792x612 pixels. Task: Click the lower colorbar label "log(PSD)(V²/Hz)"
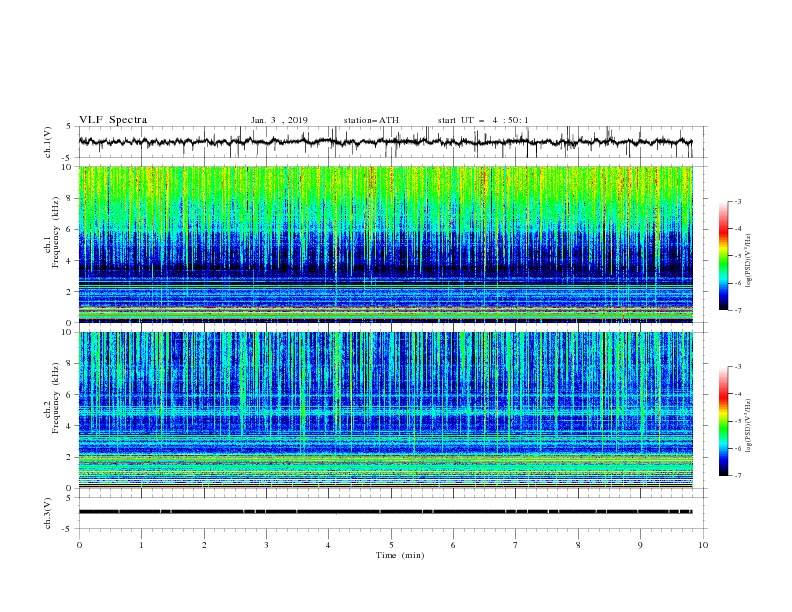click(x=749, y=425)
